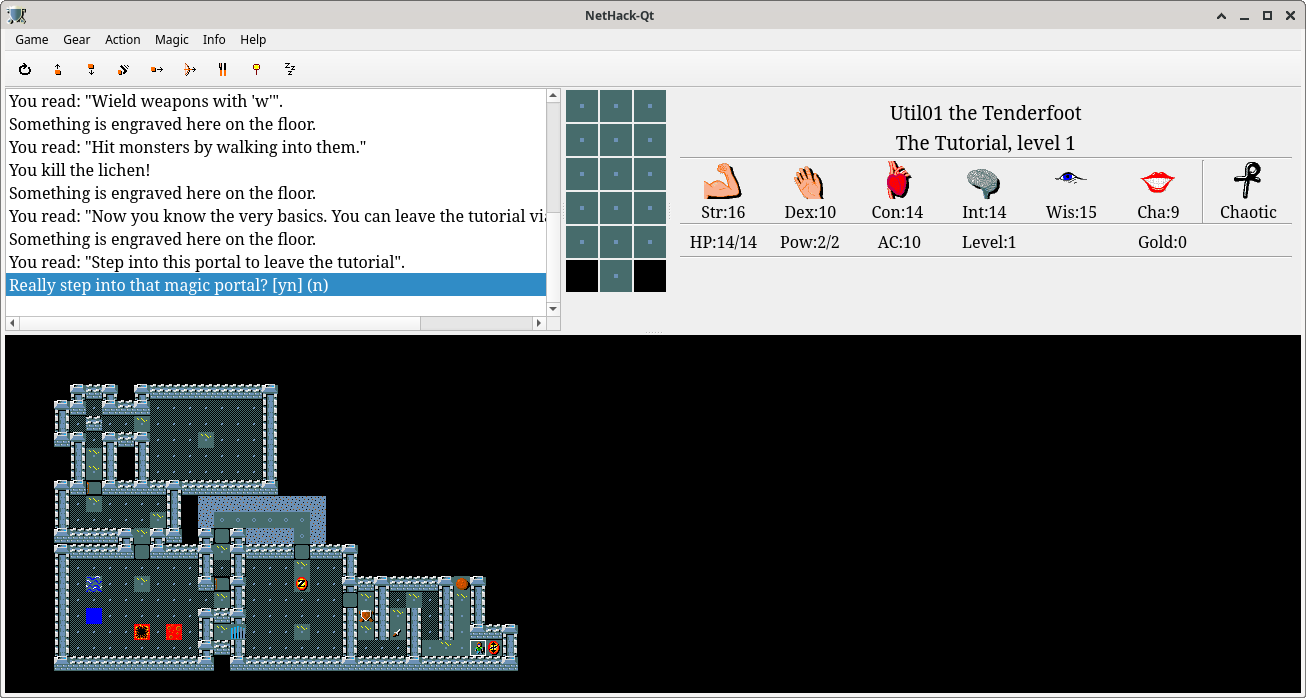Click the 'Hit monsters by walking into them' message
This screenshot has height=698, width=1306.
click(276, 148)
